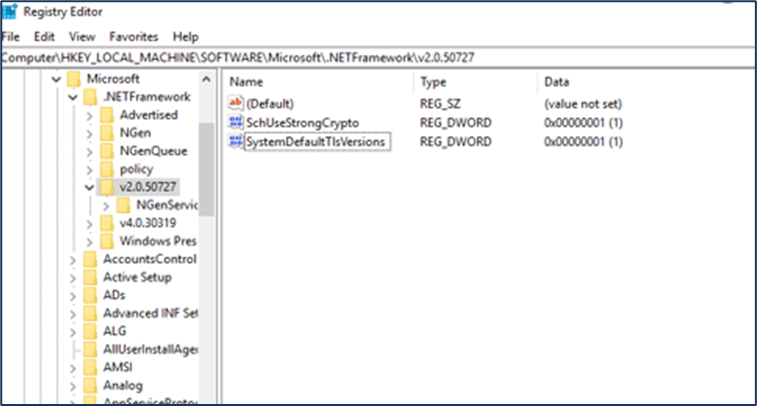This screenshot has height=406, width=757.
Task: Click the SystemDefaultTlsVersions rename field
Action: coord(317,142)
